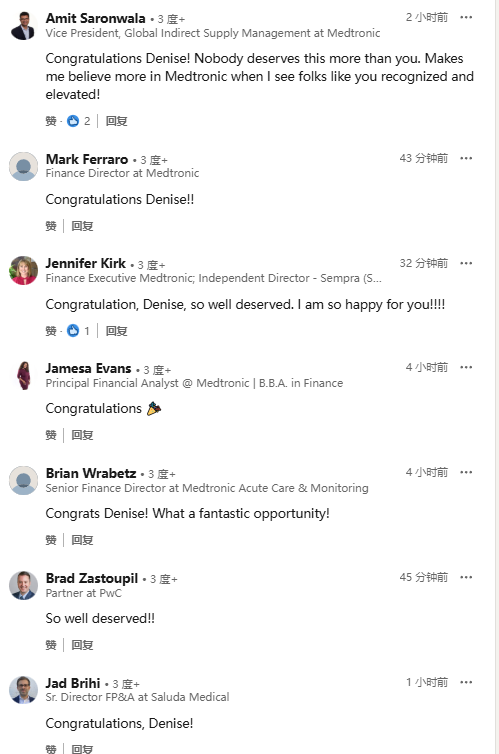Like Mark Ferraro's comment with 赞
This screenshot has height=754, width=499.
coord(51,226)
